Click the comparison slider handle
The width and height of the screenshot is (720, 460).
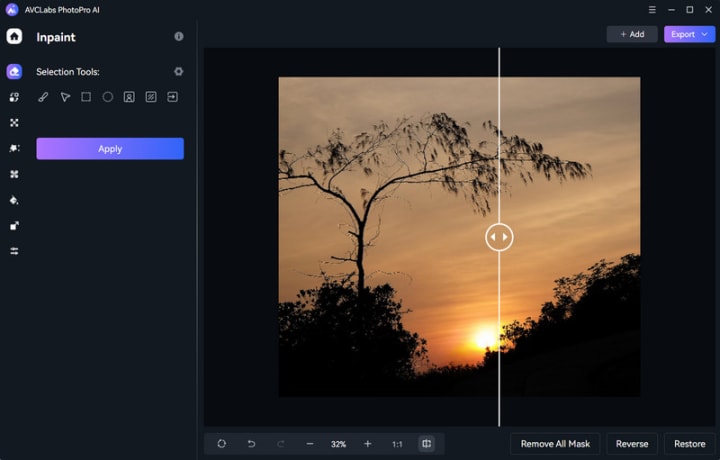click(x=499, y=237)
